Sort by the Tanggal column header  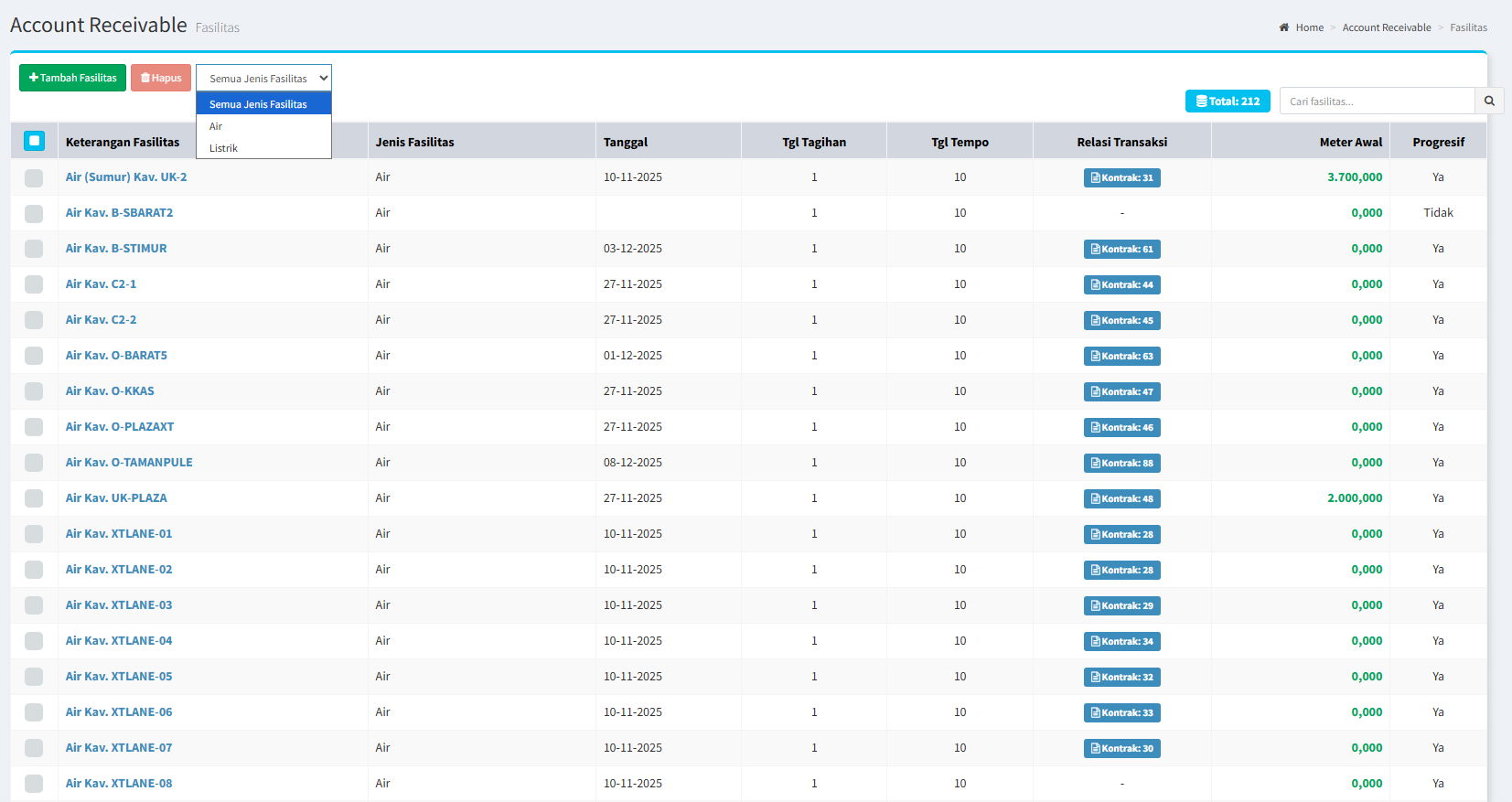(x=626, y=142)
